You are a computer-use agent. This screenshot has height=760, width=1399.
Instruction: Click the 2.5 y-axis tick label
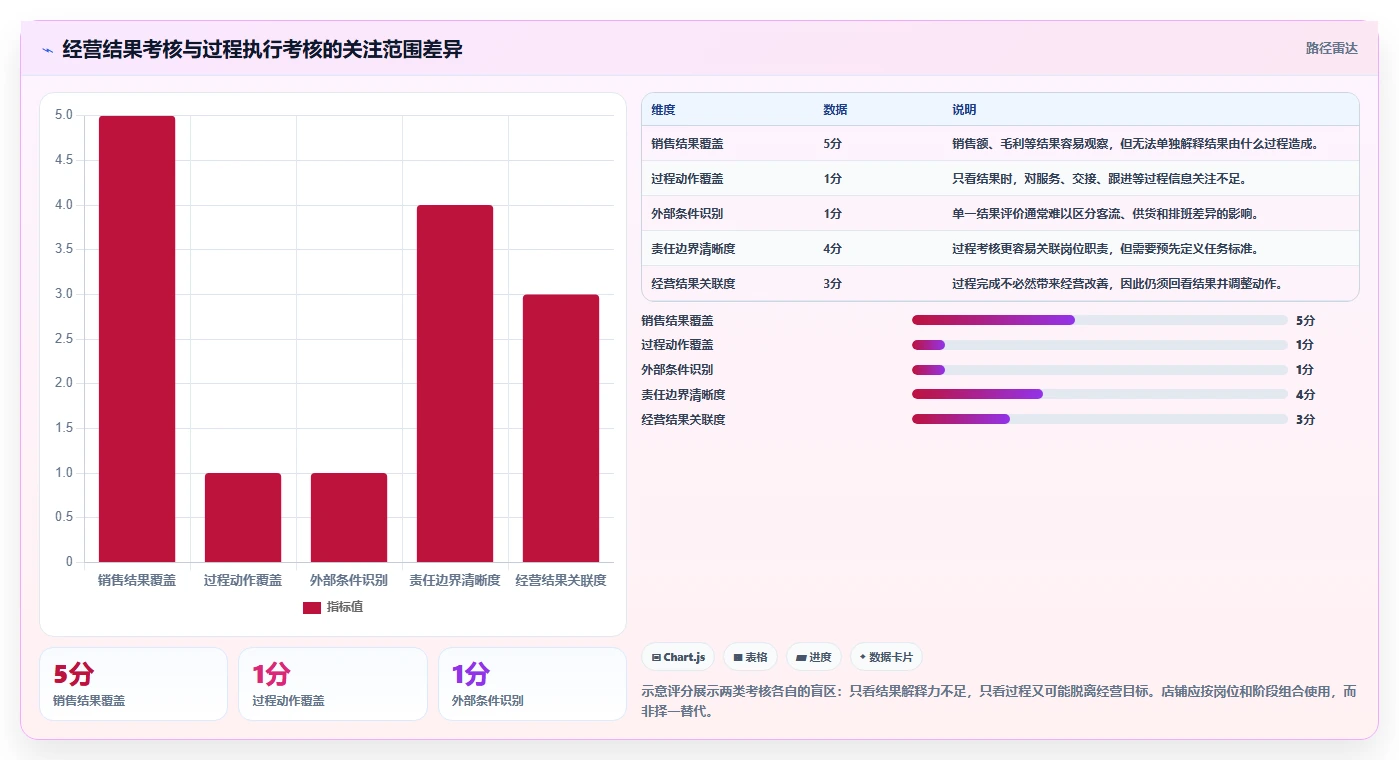pos(64,339)
